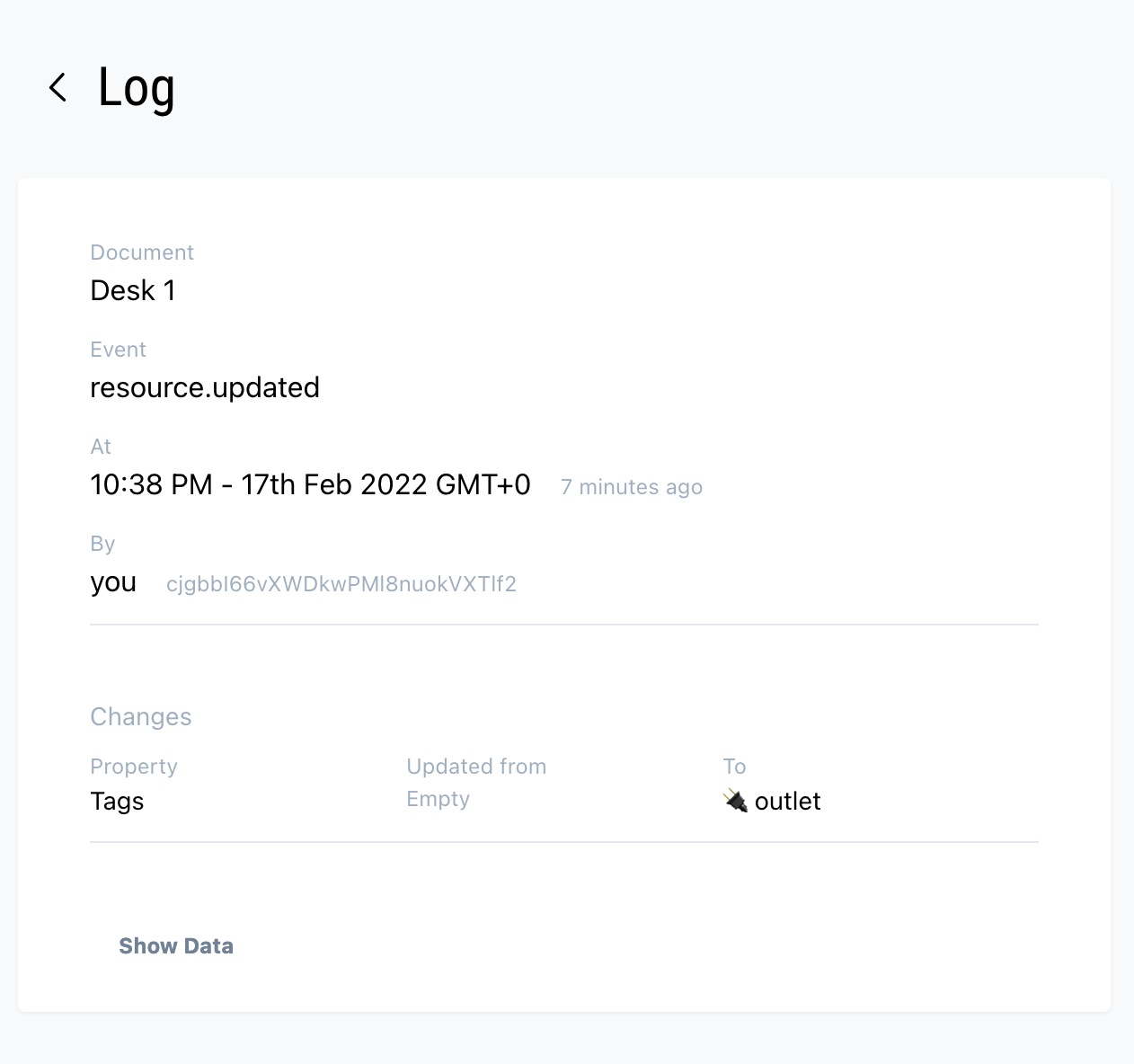Select the resource.updated event name
This screenshot has width=1134, height=1064.
pyautogui.click(x=205, y=387)
